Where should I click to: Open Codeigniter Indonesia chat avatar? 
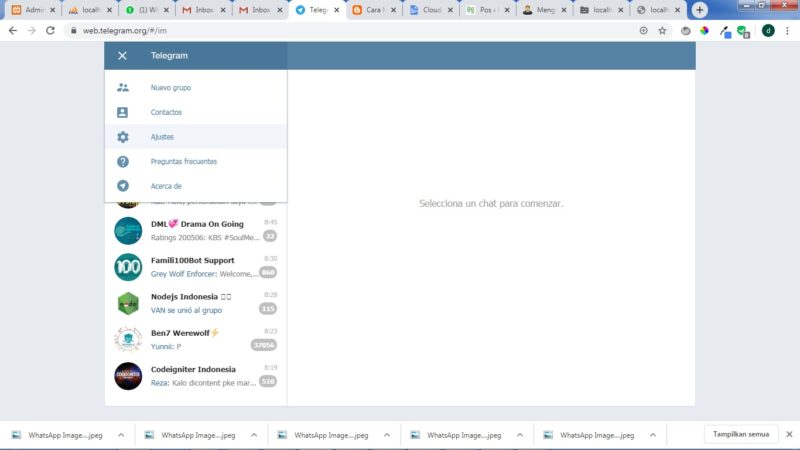pos(128,376)
